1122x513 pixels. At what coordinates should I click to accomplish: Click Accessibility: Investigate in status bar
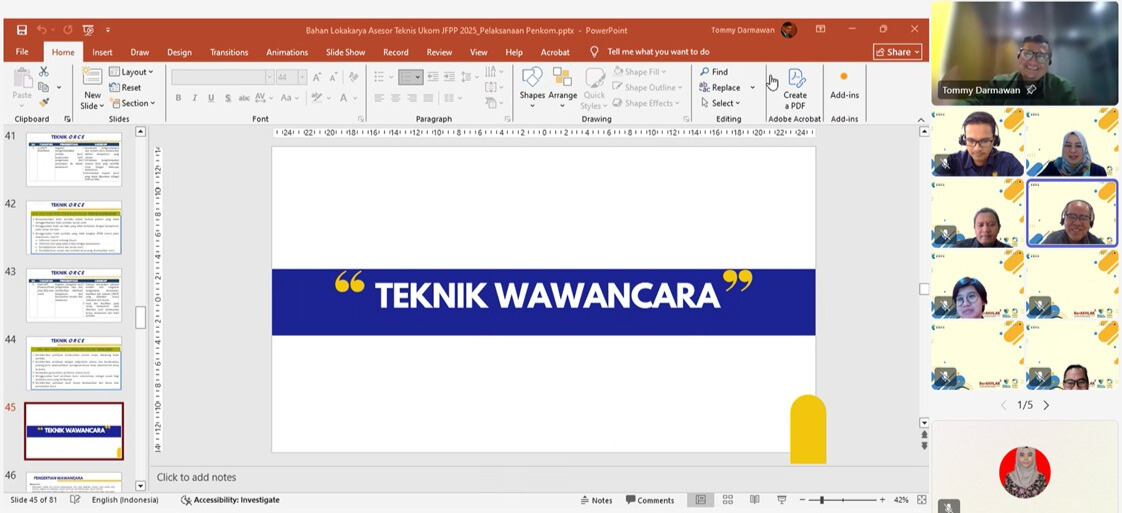point(230,500)
